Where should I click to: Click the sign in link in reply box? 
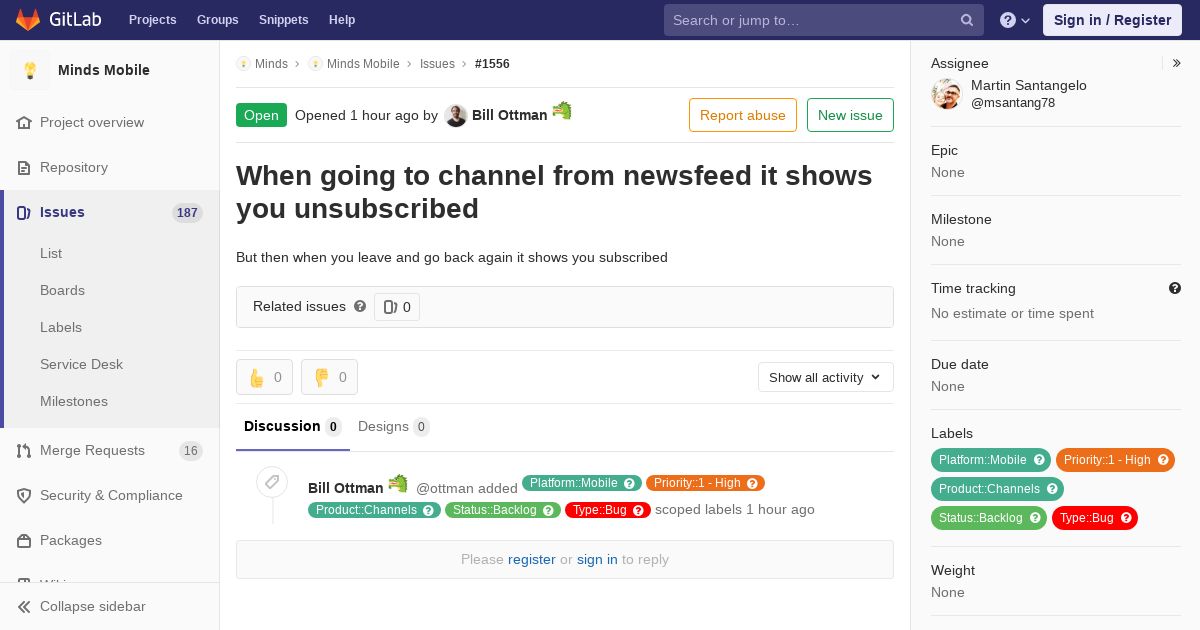(597, 559)
